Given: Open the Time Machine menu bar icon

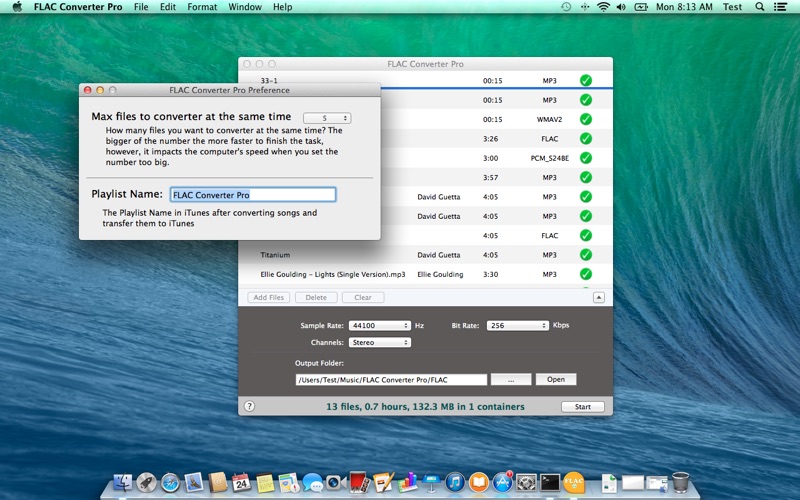Looking at the screenshot, I should click(566, 7).
